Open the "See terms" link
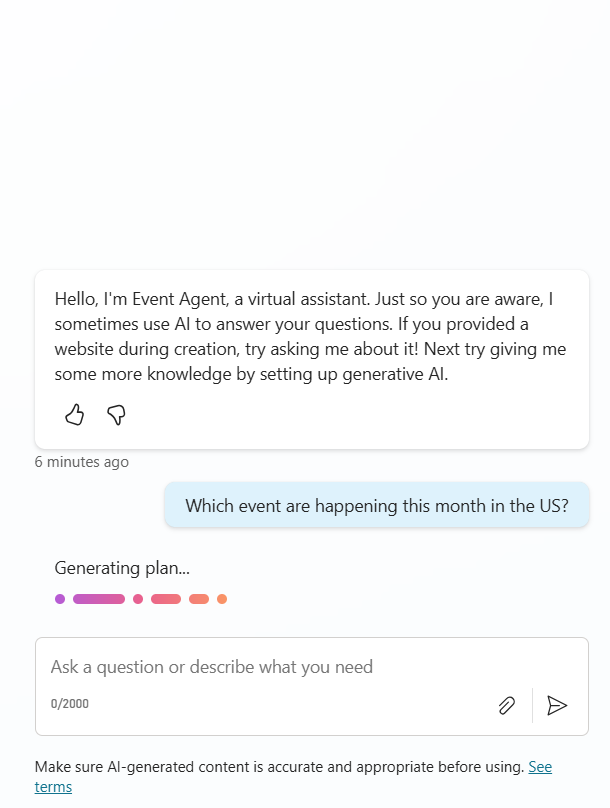 [x=540, y=767]
